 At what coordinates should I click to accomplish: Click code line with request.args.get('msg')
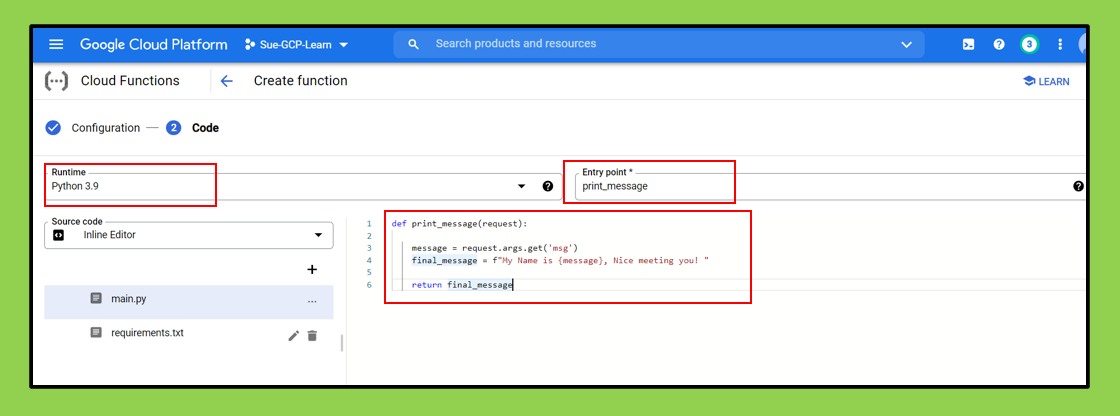494,248
